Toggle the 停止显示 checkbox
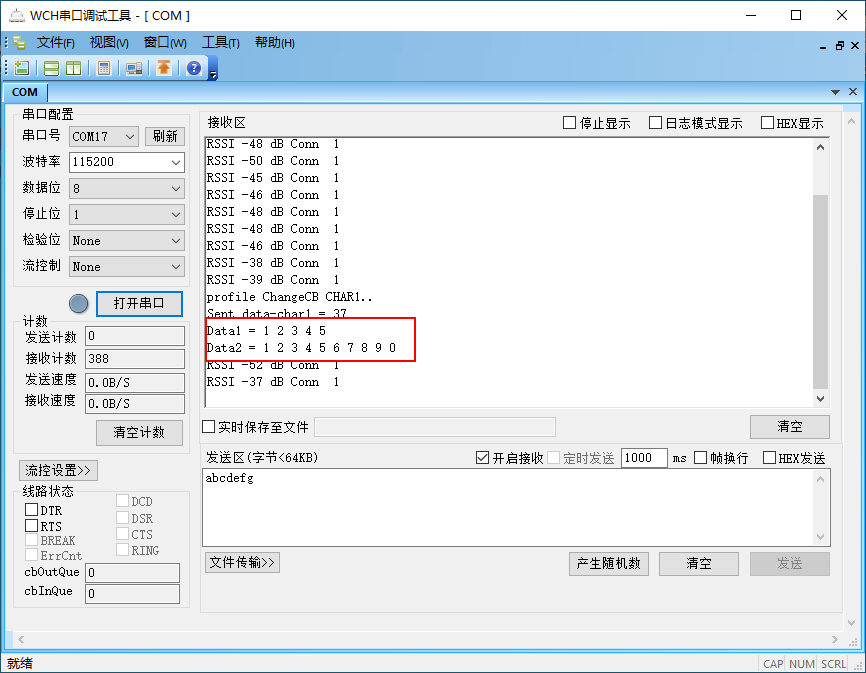The height and width of the screenshot is (673, 866). click(569, 123)
